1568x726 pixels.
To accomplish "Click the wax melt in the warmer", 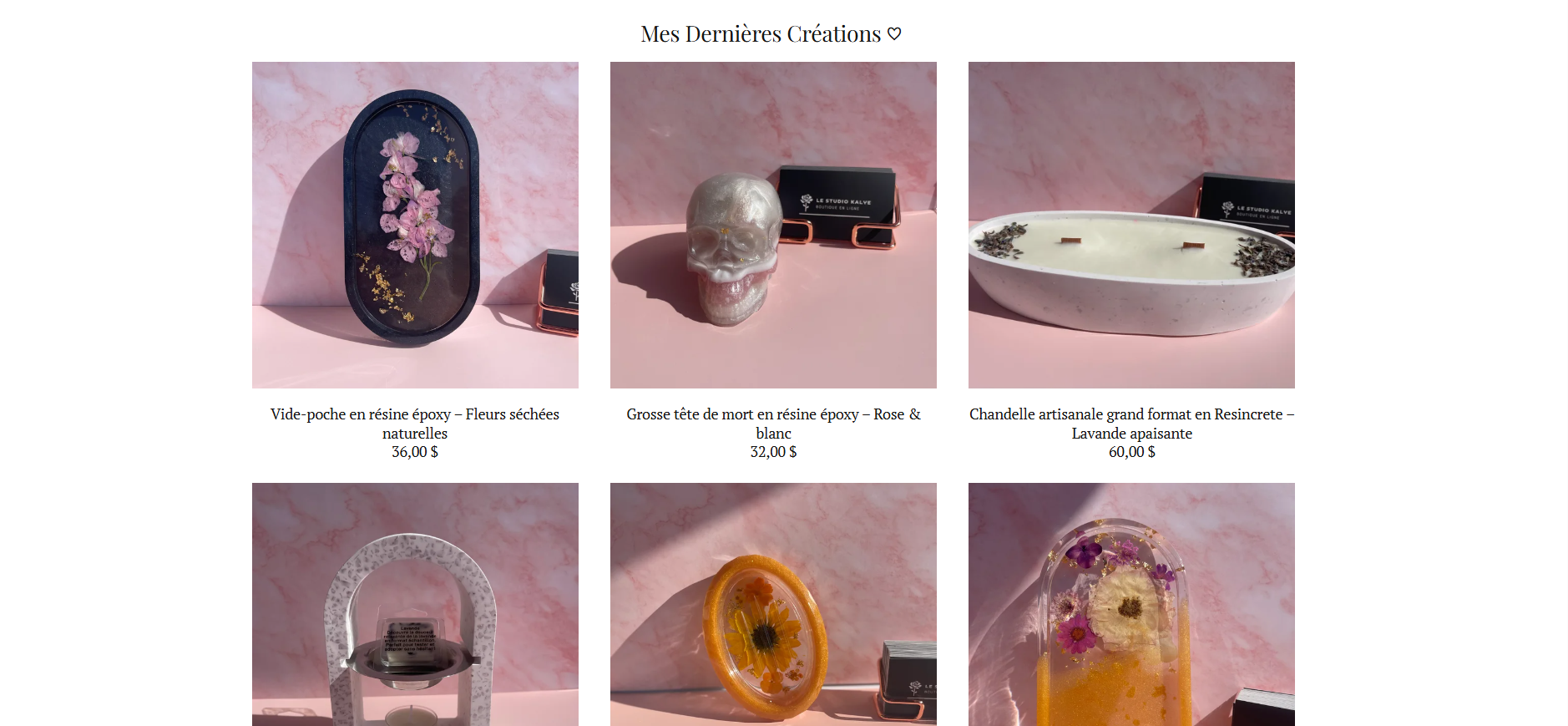I will (x=410, y=642).
